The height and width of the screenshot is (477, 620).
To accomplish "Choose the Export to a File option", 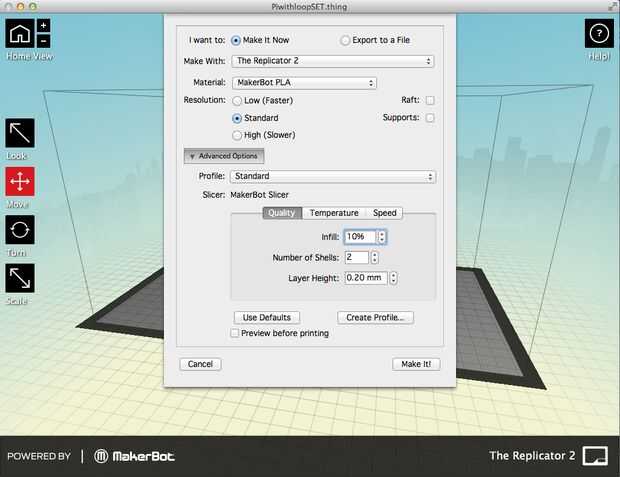I will tap(345, 40).
